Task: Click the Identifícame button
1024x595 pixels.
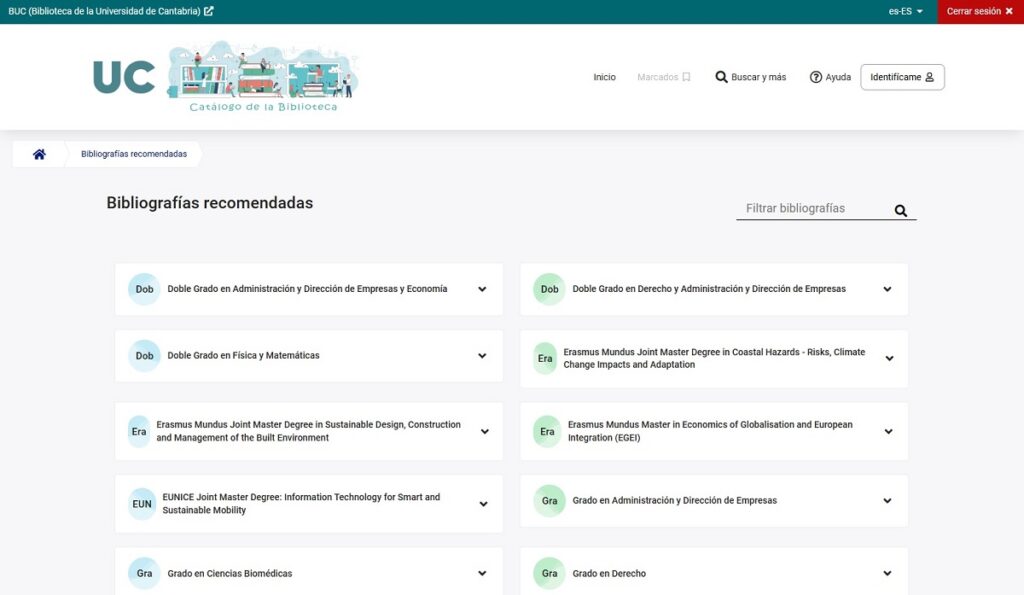Action: click(x=902, y=76)
